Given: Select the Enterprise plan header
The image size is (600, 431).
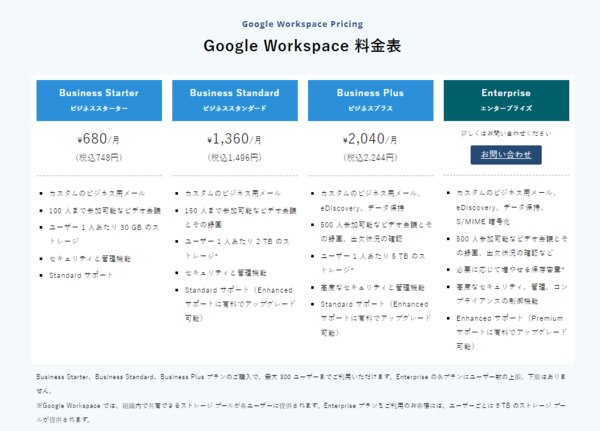Looking at the screenshot, I should click(506, 100).
